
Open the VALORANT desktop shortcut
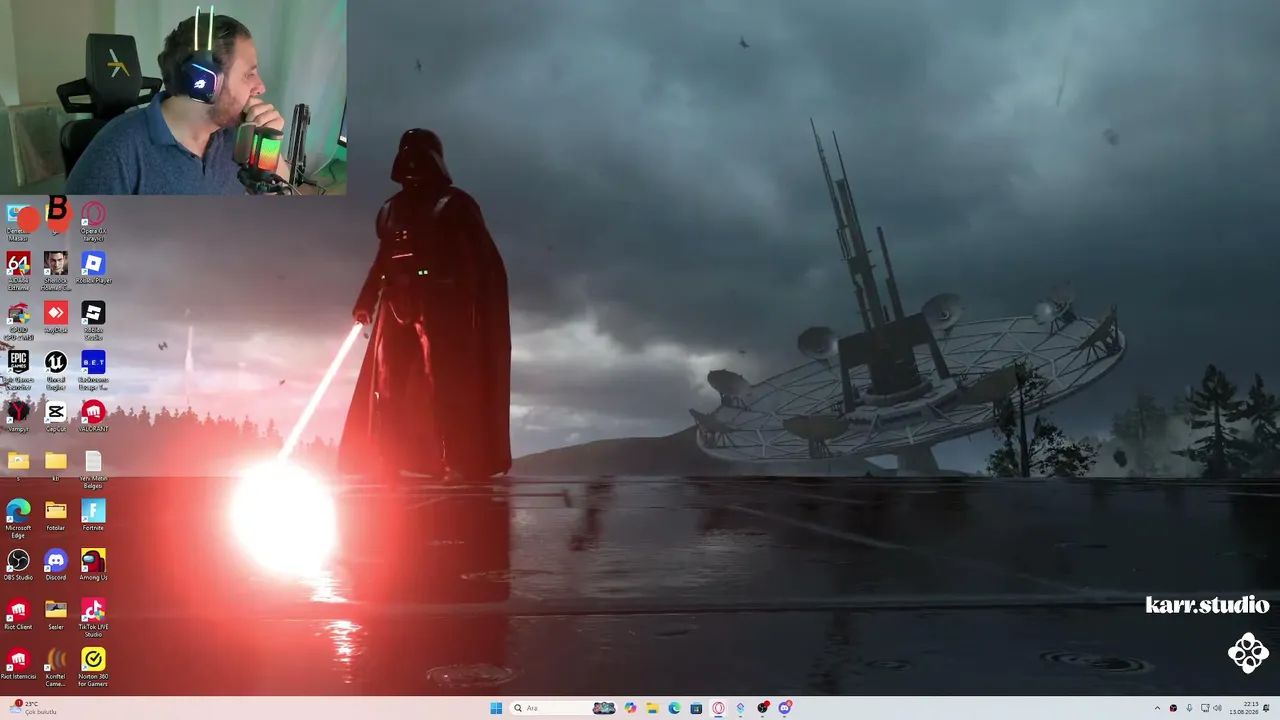[93, 416]
